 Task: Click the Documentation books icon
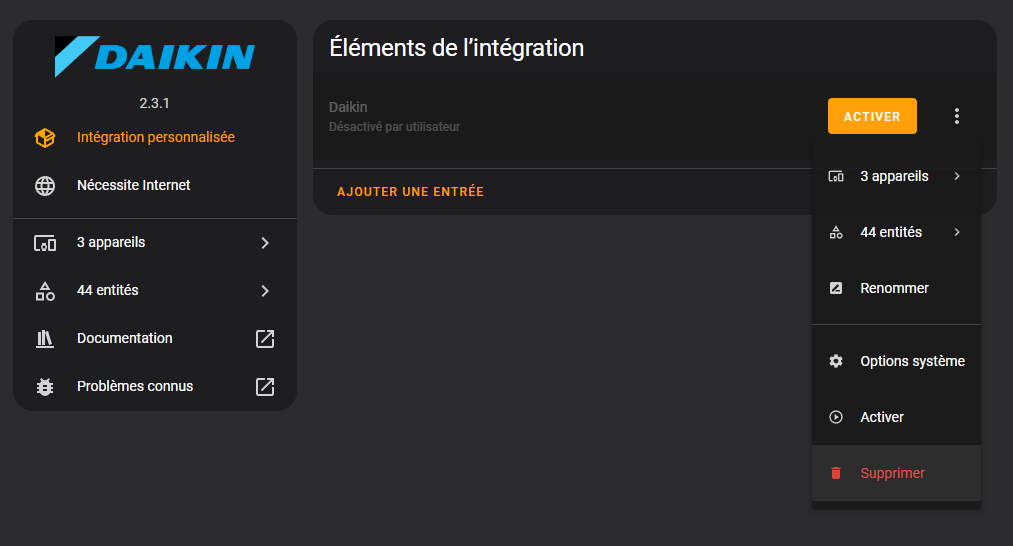(x=45, y=339)
